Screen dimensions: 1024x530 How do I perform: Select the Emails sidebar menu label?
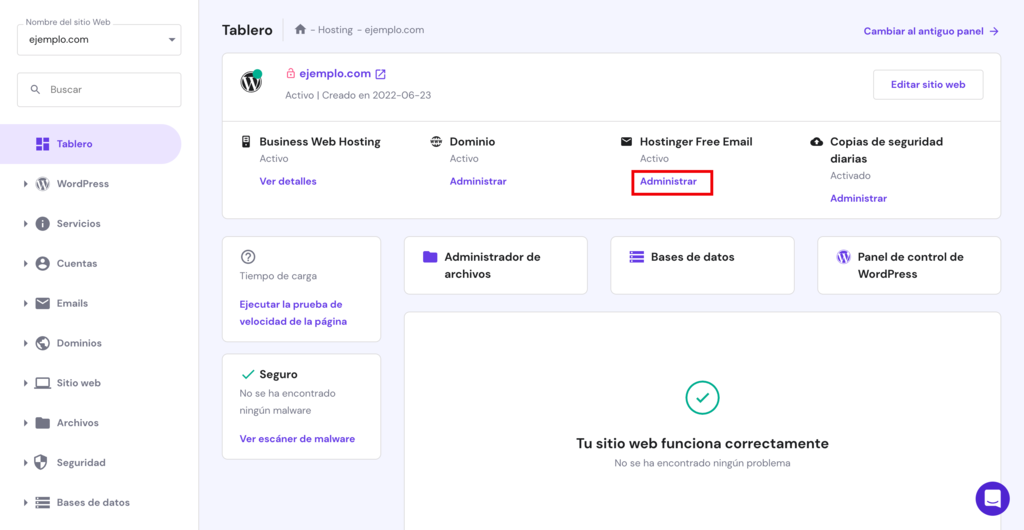click(72, 304)
